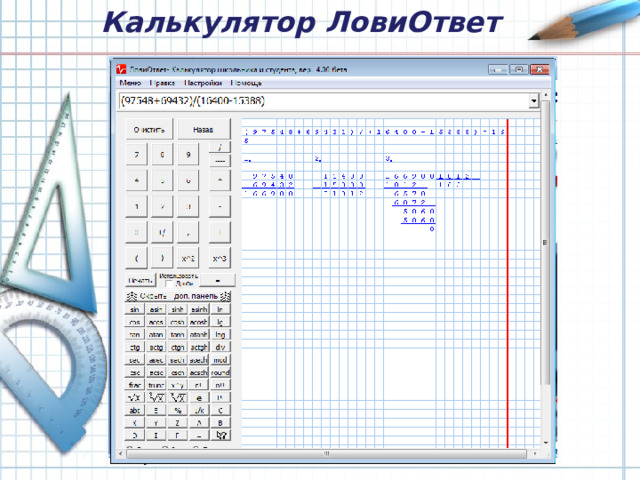Click the division slash key
Screen dimensions: 640x480
pos(220,147)
